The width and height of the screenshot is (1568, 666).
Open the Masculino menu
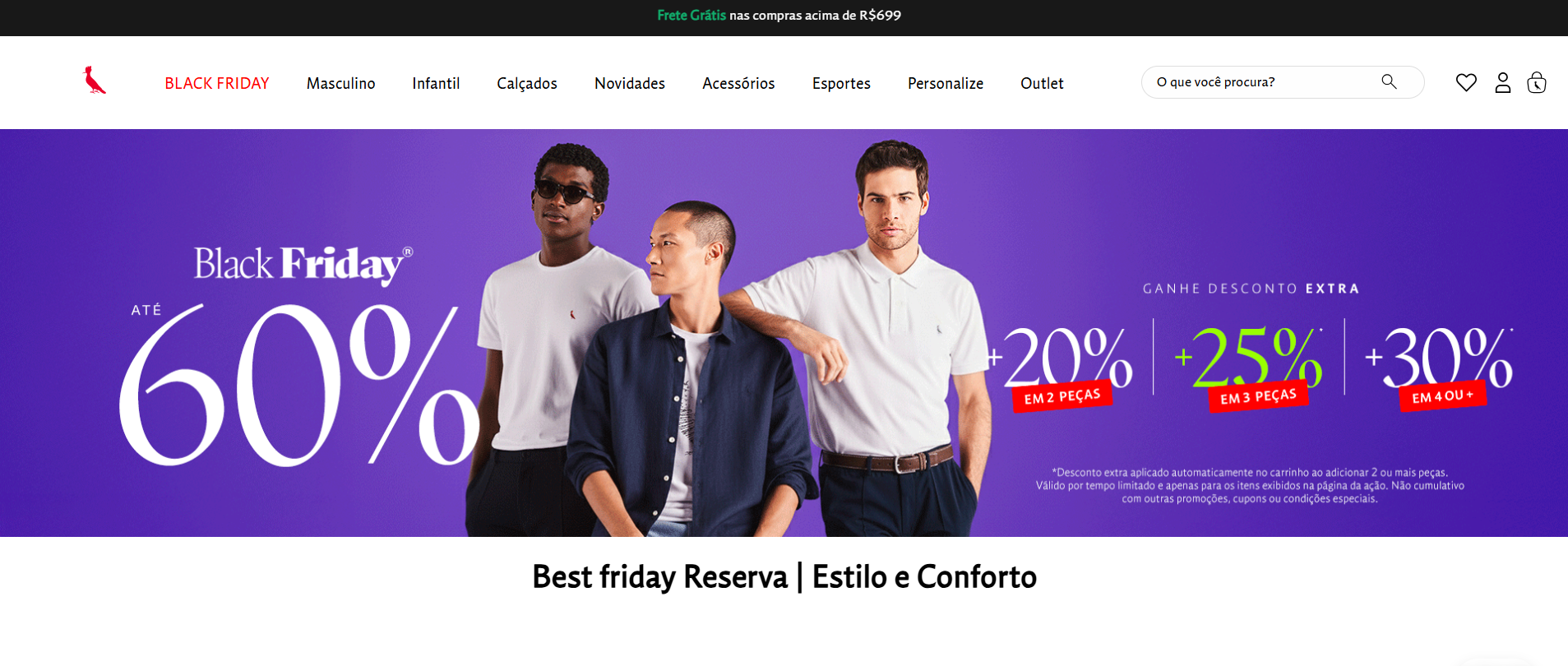[x=340, y=83]
